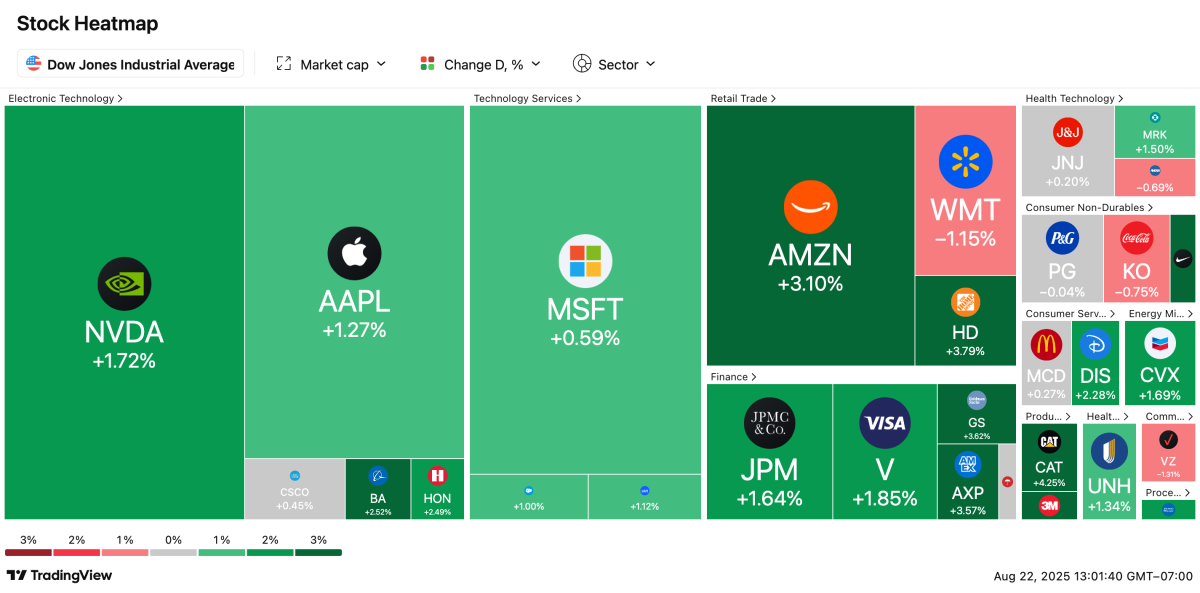Click the UnitedHealth logo above UNH
1200x593 pixels.
(1109, 452)
